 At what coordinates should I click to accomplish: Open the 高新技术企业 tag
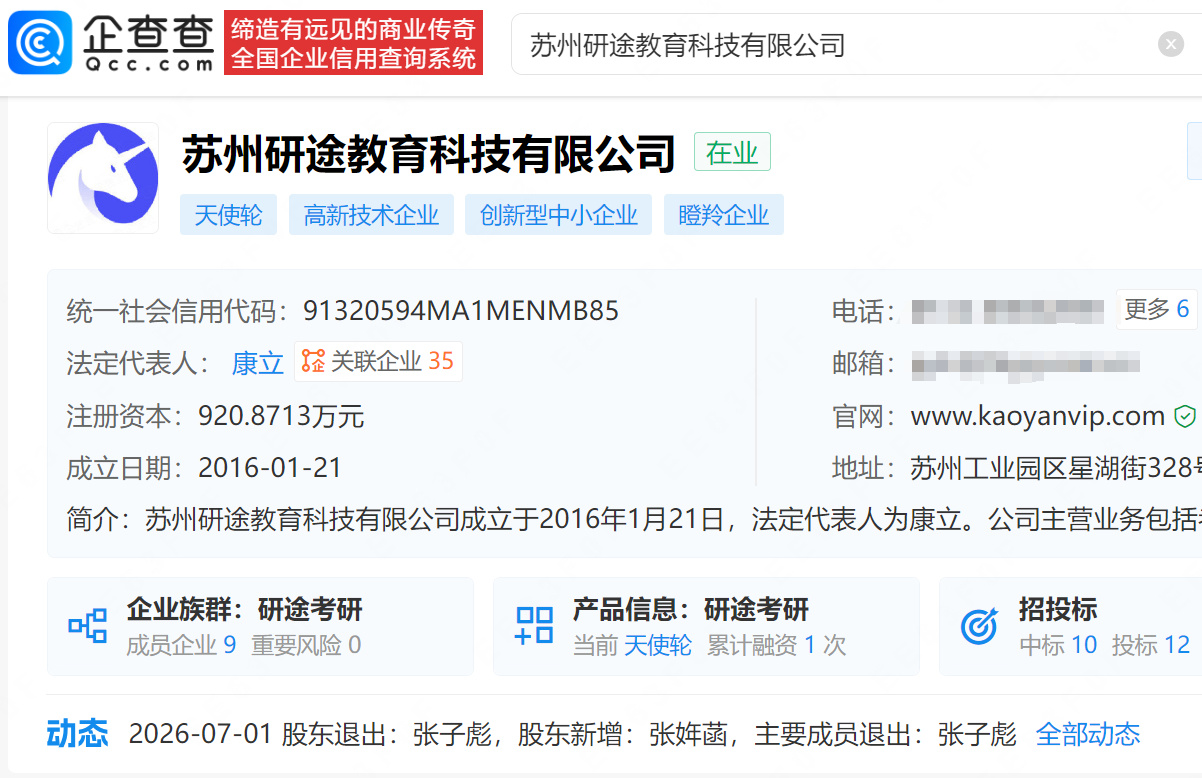(371, 215)
